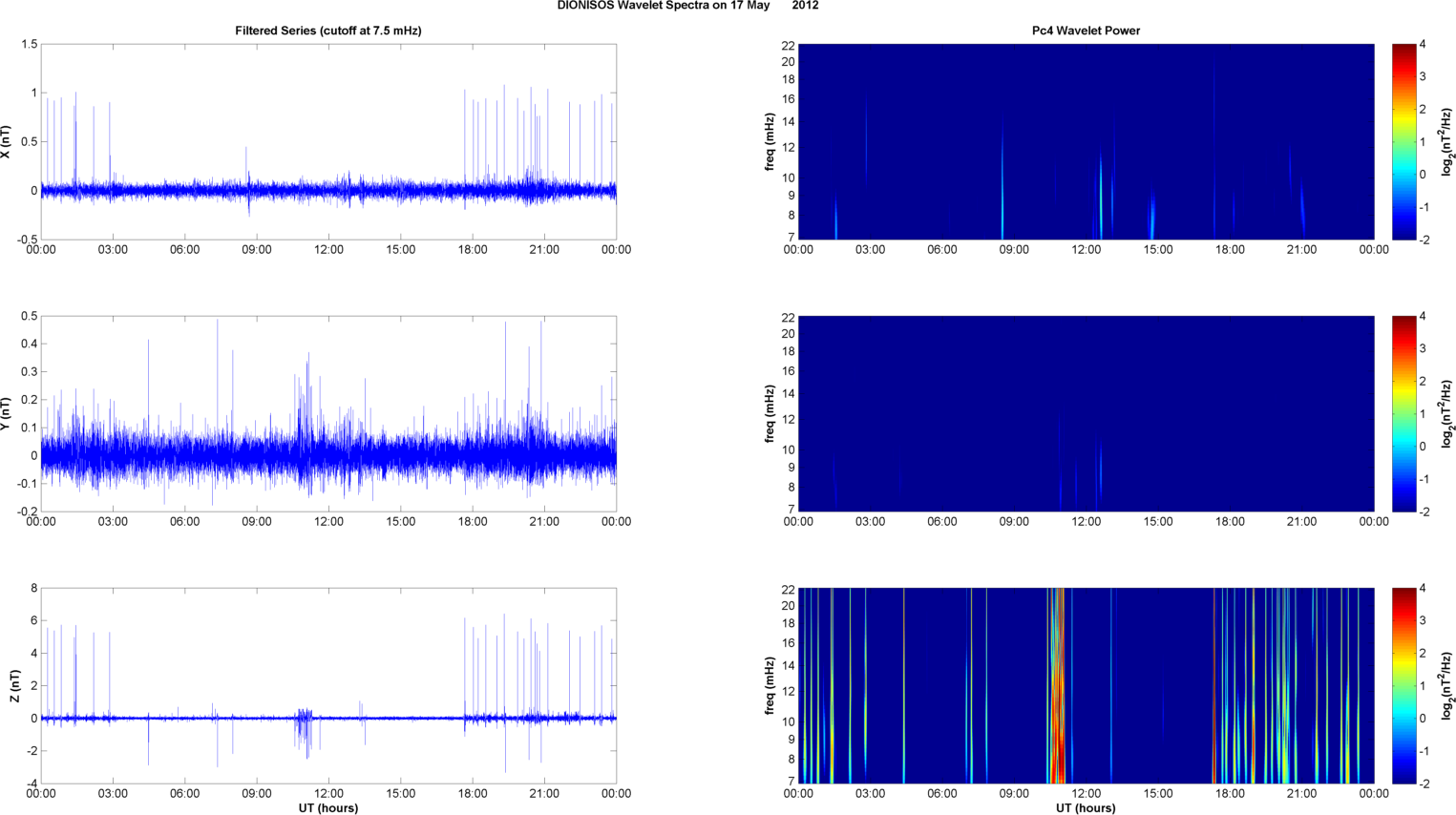
Task: Select the X (nT) axis label
Action: point(6,142)
